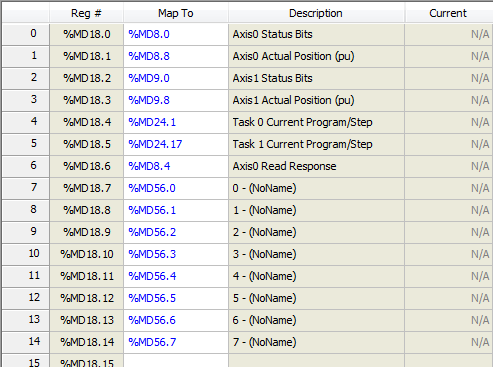The height and width of the screenshot is (367, 493).
Task: Click the %MD9.0 map-to entry
Action: (x=149, y=78)
